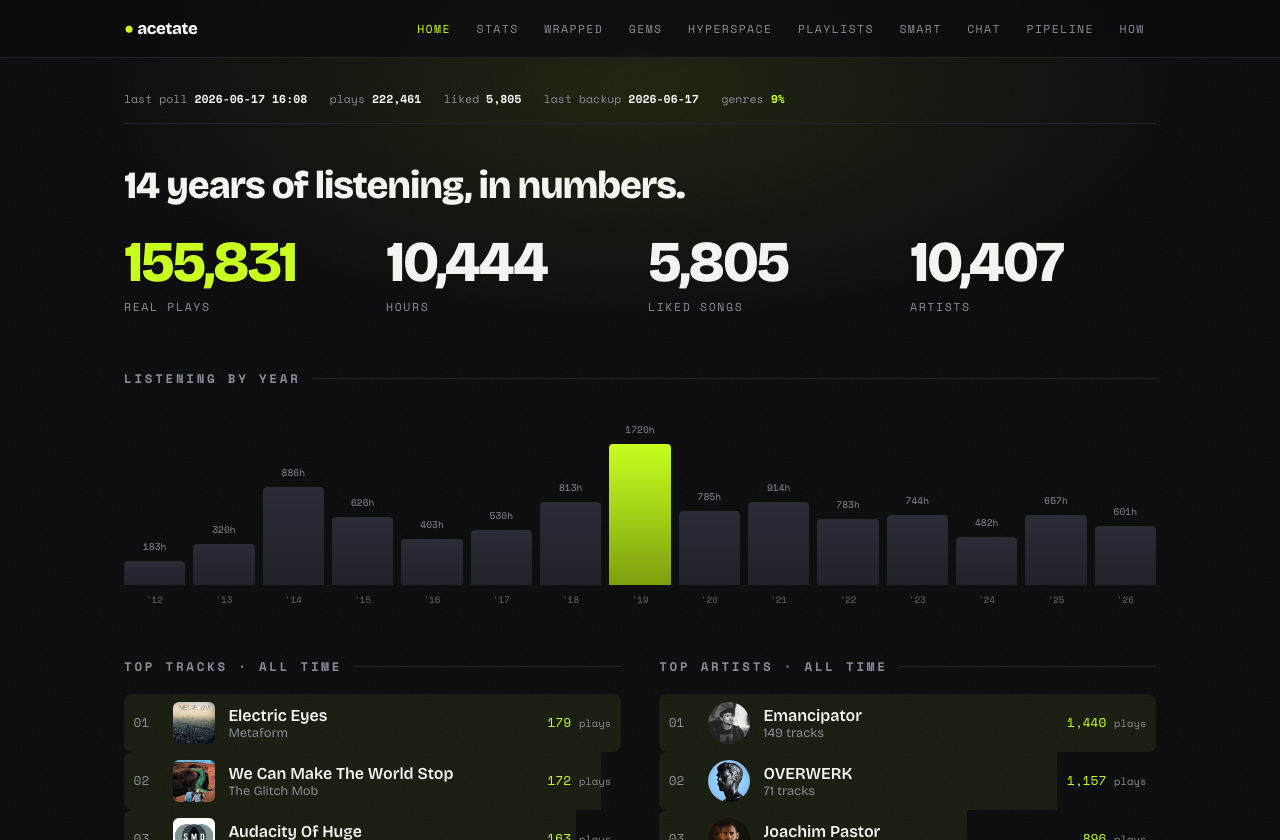1280x840 pixels.
Task: Click the '15 bar showing 626h
Action: [x=363, y=551]
